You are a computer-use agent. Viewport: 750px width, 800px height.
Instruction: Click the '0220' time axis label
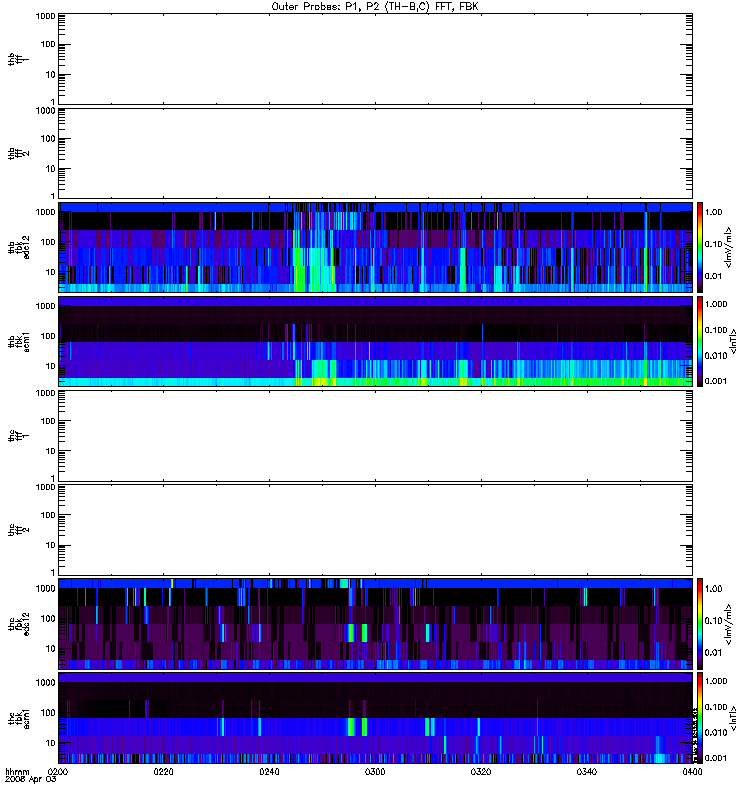point(163,771)
